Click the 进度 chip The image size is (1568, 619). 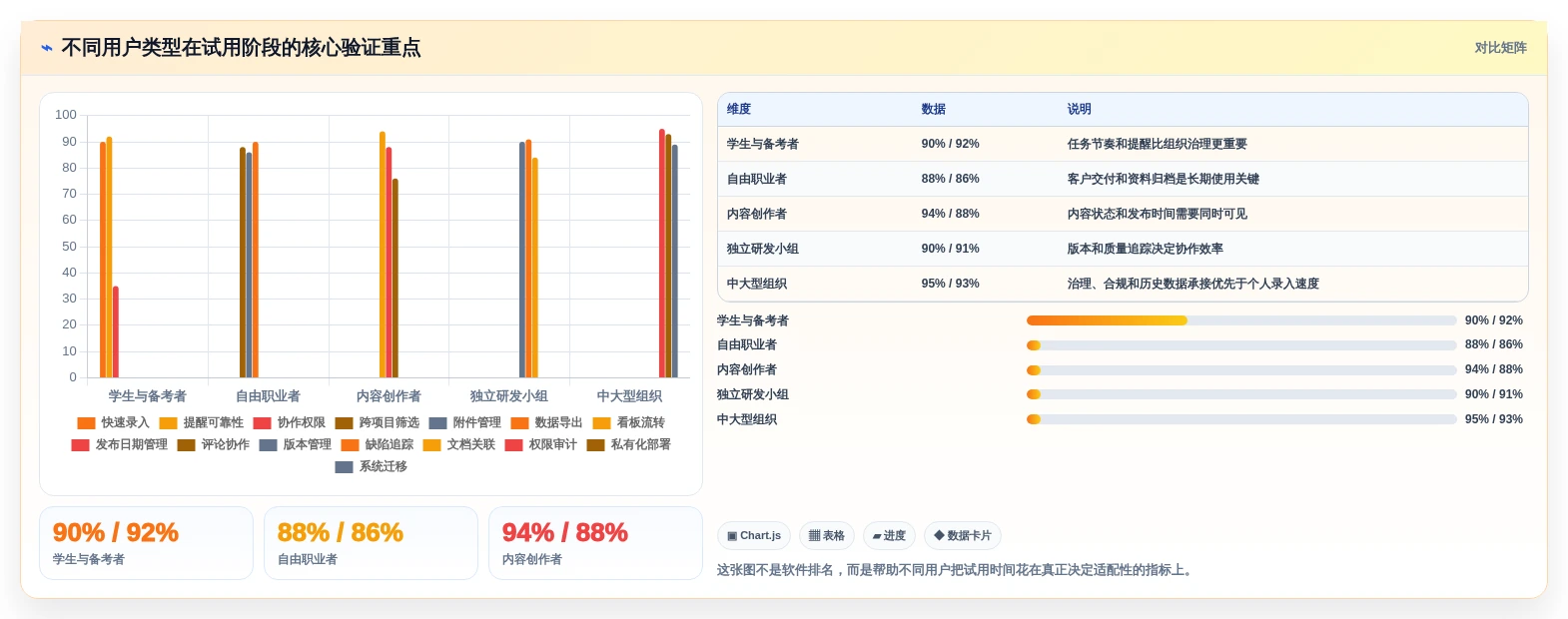(889, 536)
